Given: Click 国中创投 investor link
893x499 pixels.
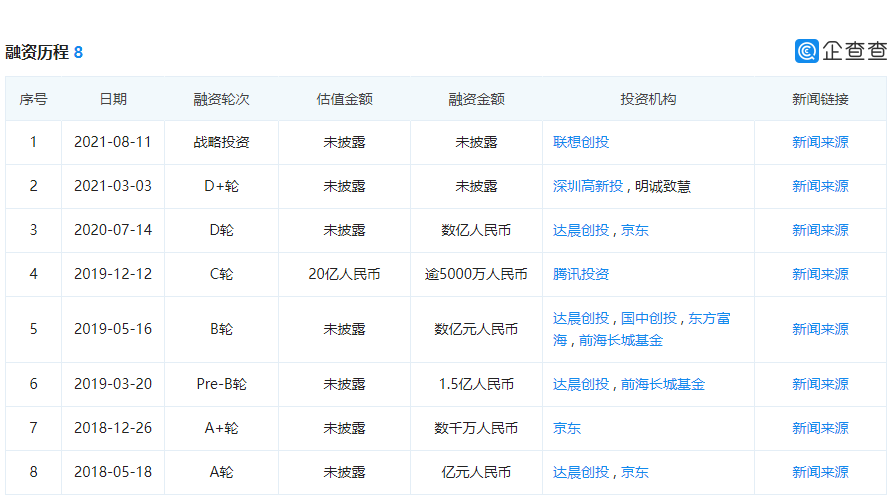Looking at the screenshot, I should pyautogui.click(x=649, y=318).
